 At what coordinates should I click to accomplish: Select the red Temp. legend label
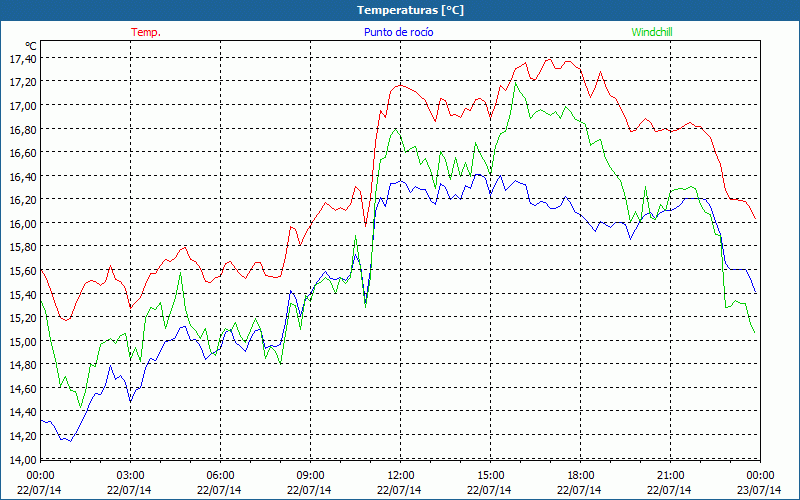146,32
